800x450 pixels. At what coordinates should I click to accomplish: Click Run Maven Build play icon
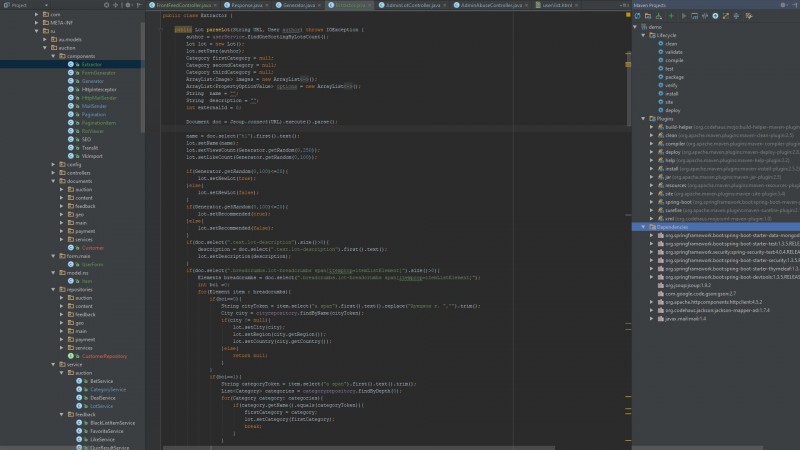click(x=684, y=16)
